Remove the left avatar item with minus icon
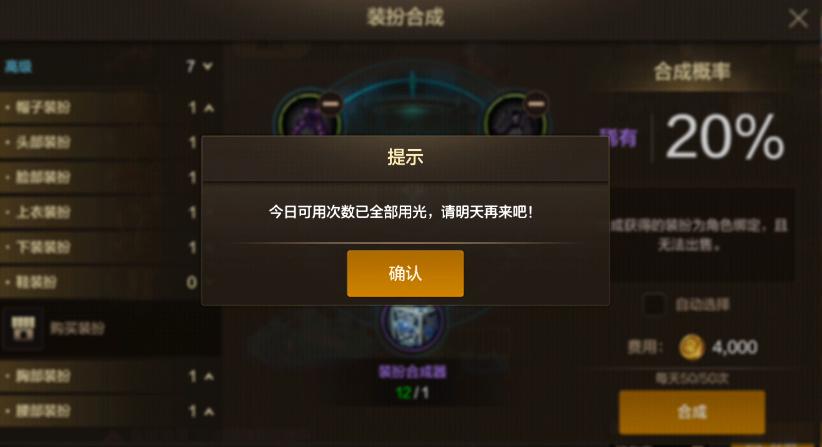The height and width of the screenshot is (447, 822). point(331,104)
